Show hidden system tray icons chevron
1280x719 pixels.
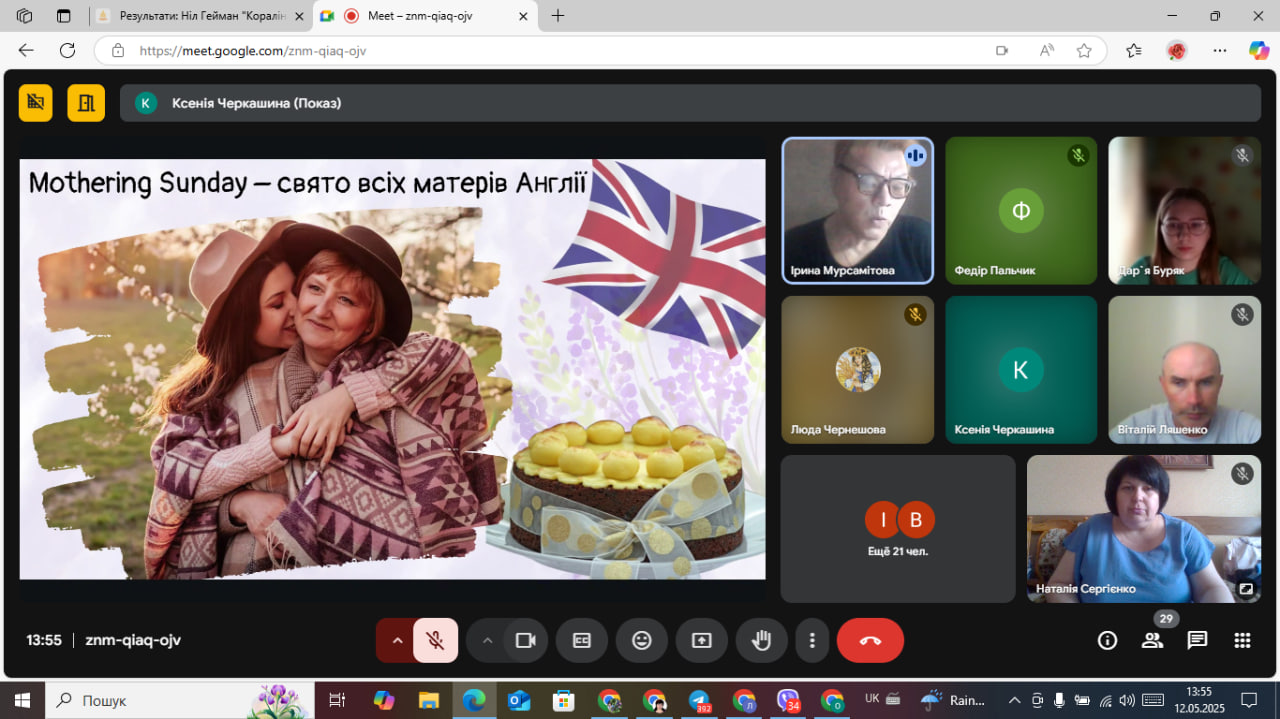point(1014,700)
